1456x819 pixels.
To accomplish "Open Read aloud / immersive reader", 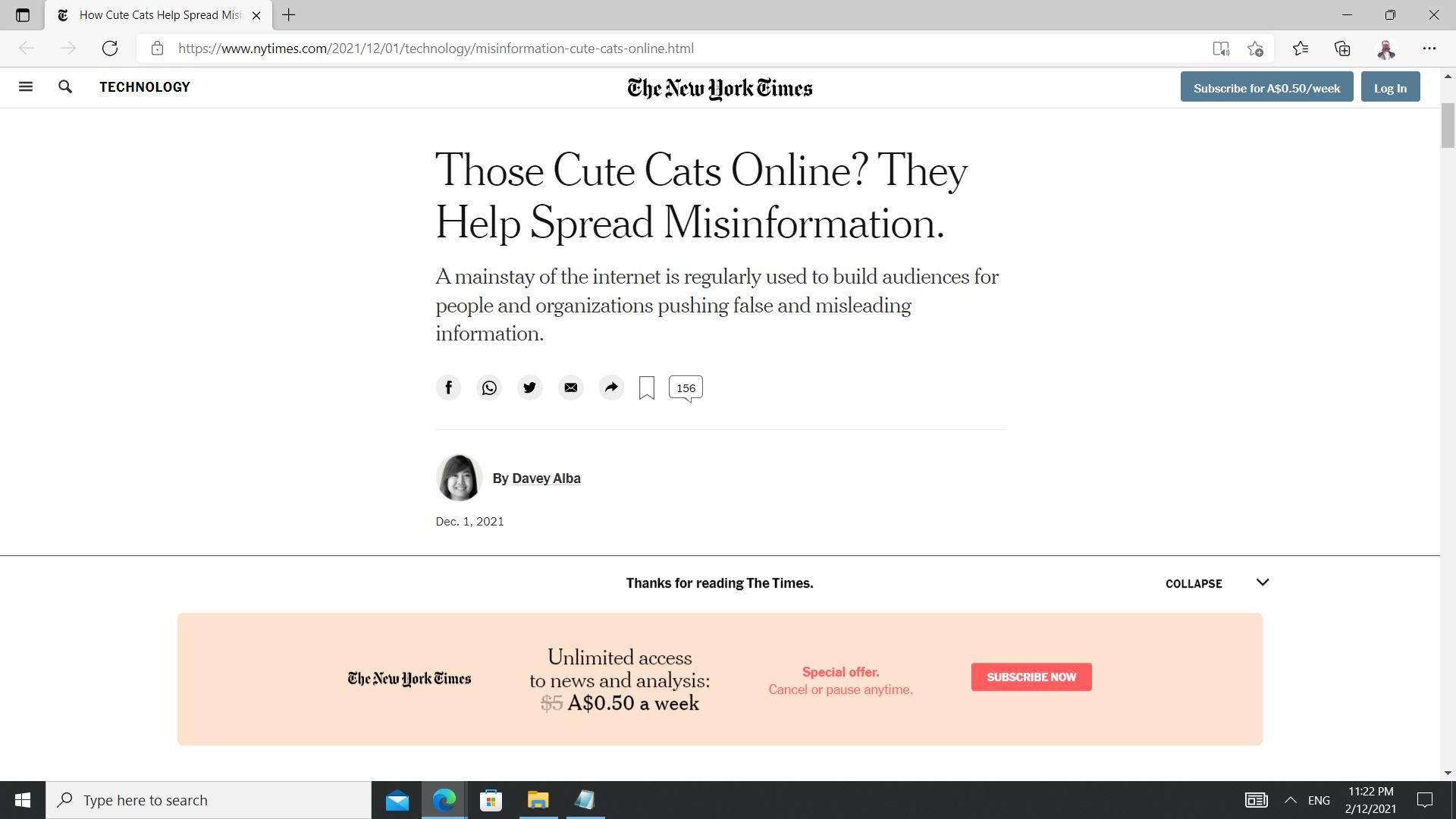I will point(1221,49).
